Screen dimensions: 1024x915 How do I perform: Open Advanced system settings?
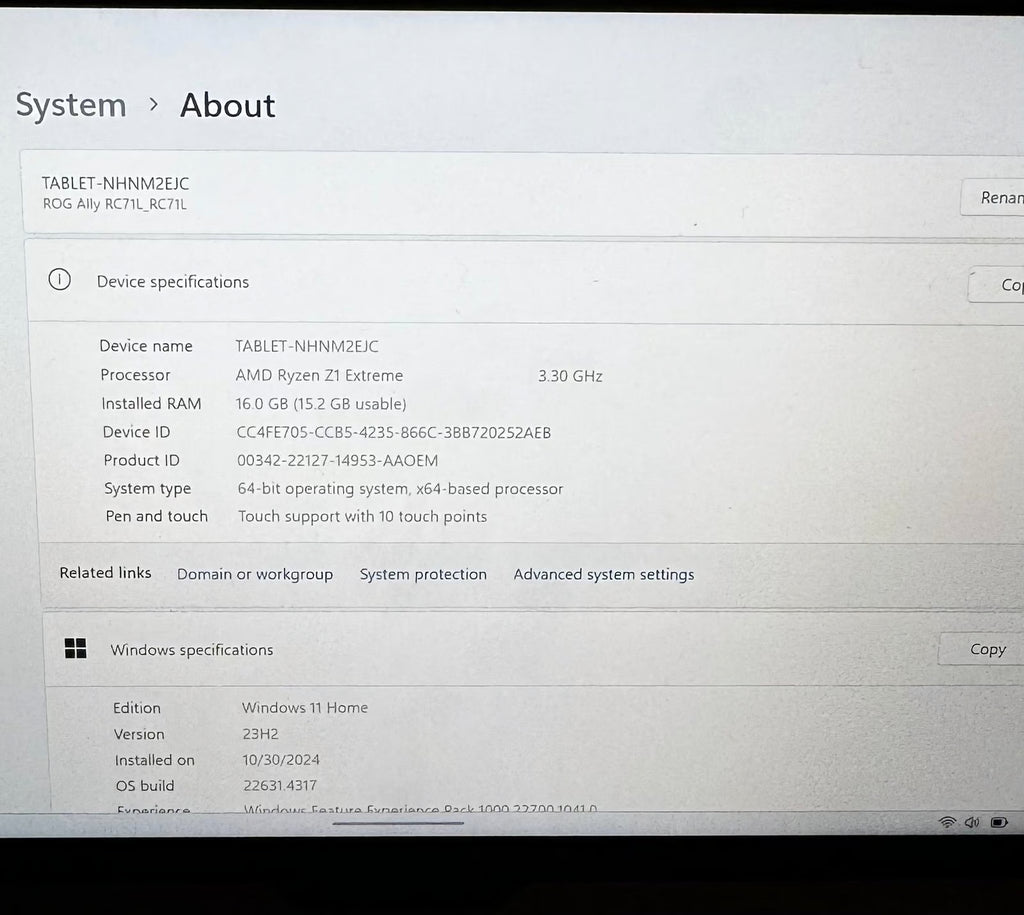(603, 574)
